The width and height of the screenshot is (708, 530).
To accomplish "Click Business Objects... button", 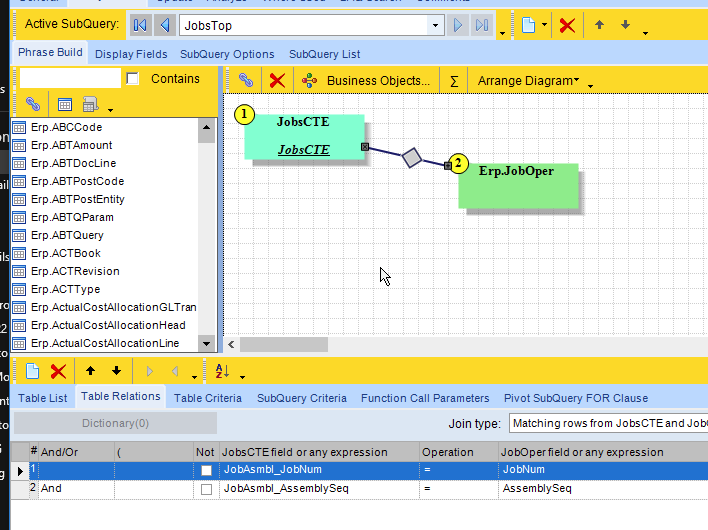I will coord(366,81).
